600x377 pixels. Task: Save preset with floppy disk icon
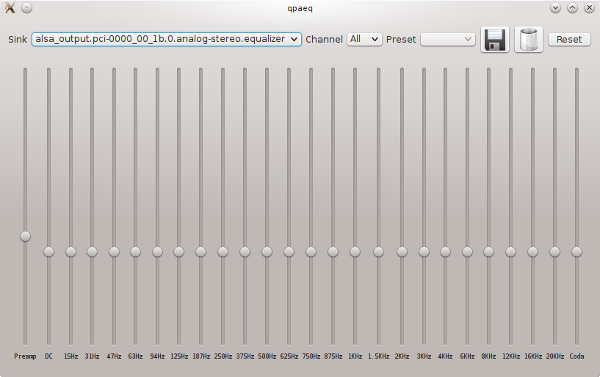point(495,39)
